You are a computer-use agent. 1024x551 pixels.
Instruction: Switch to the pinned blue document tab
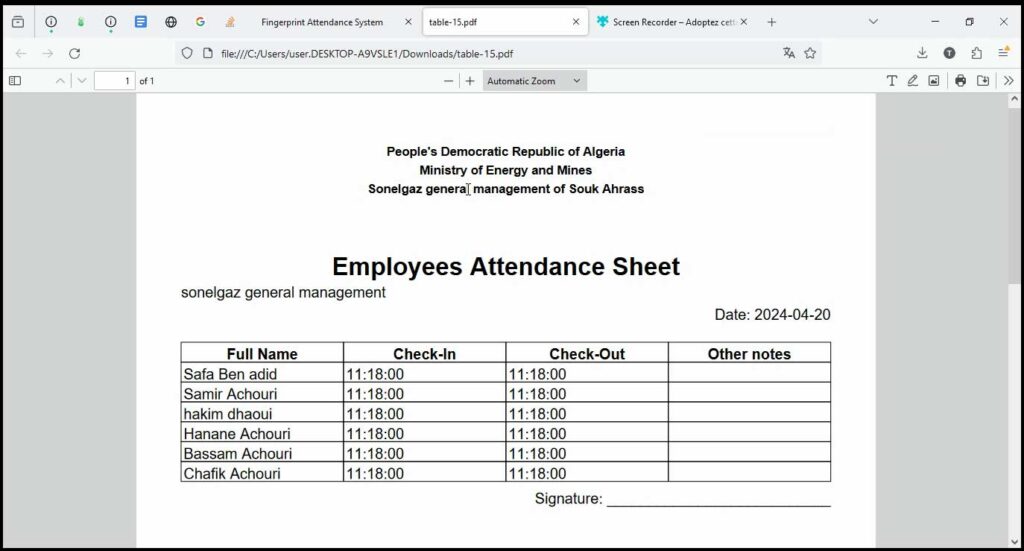click(x=140, y=22)
